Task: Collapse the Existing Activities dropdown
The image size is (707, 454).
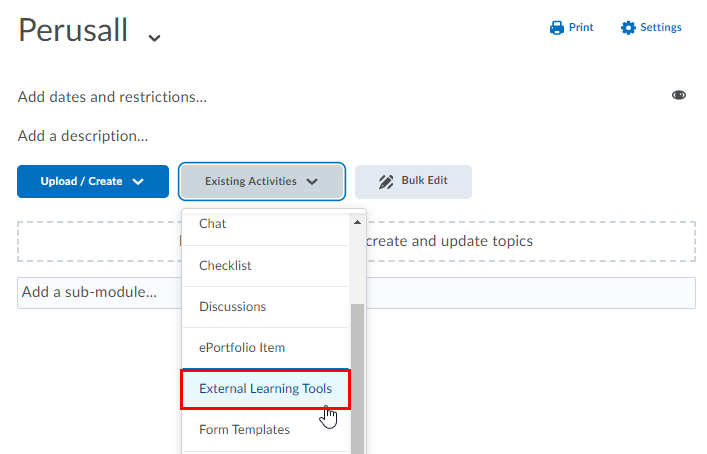Action: [262, 182]
